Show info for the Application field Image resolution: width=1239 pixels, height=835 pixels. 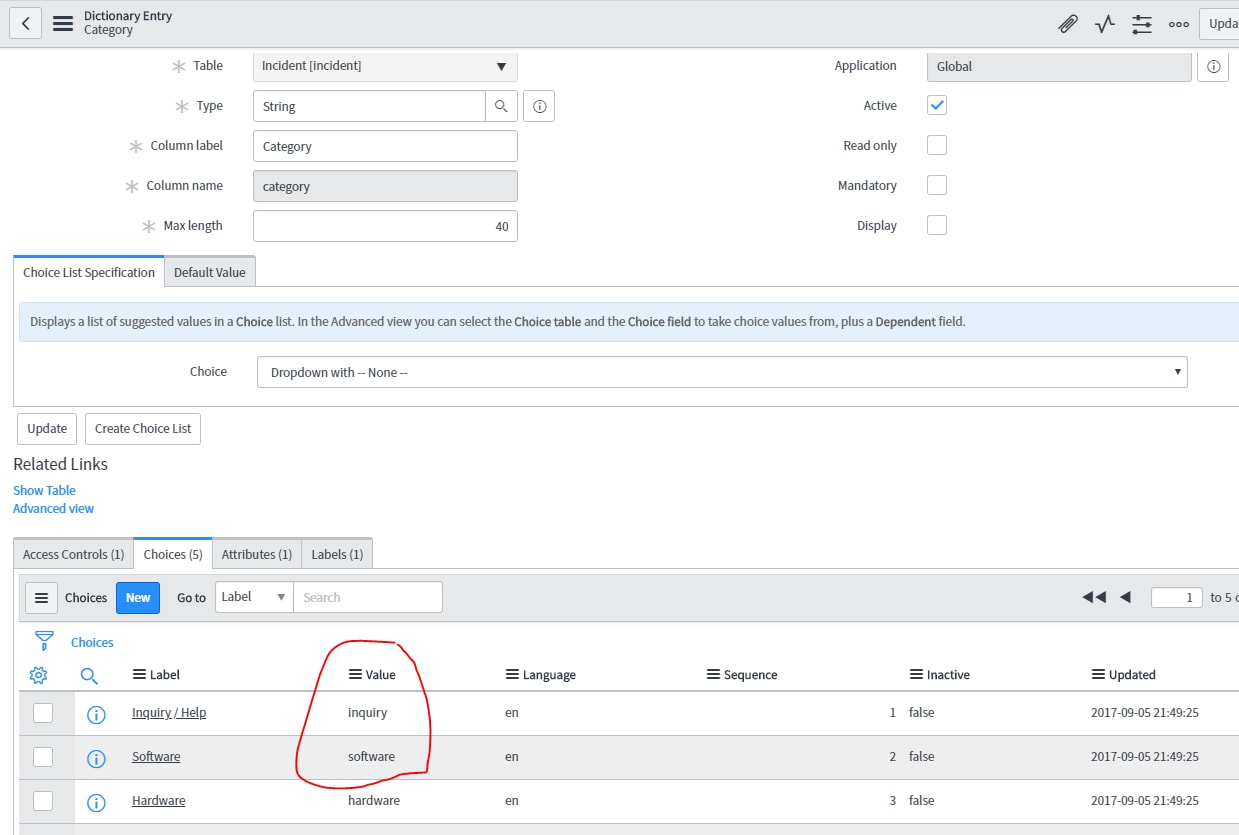1213,66
